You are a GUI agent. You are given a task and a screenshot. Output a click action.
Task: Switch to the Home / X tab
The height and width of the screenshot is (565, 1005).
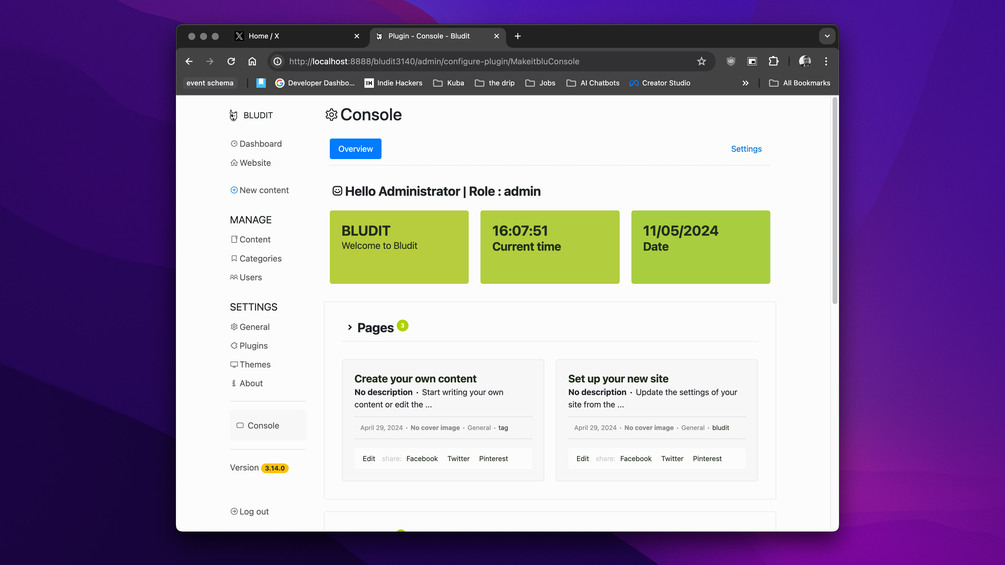(297, 37)
